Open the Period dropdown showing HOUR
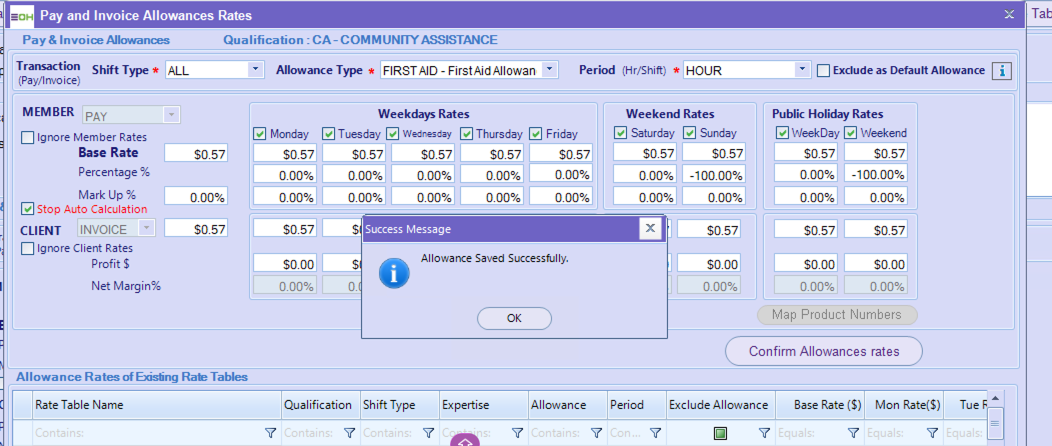The image size is (1052, 446). pyautogui.click(x=802, y=70)
